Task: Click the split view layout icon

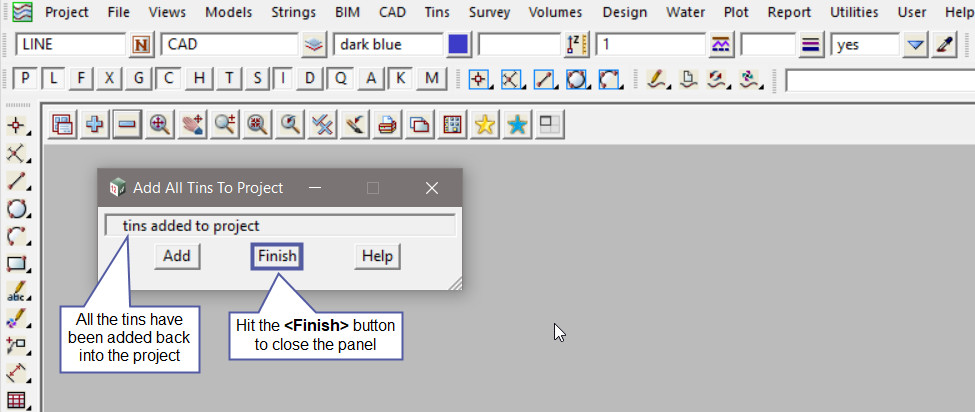Action: [550, 125]
